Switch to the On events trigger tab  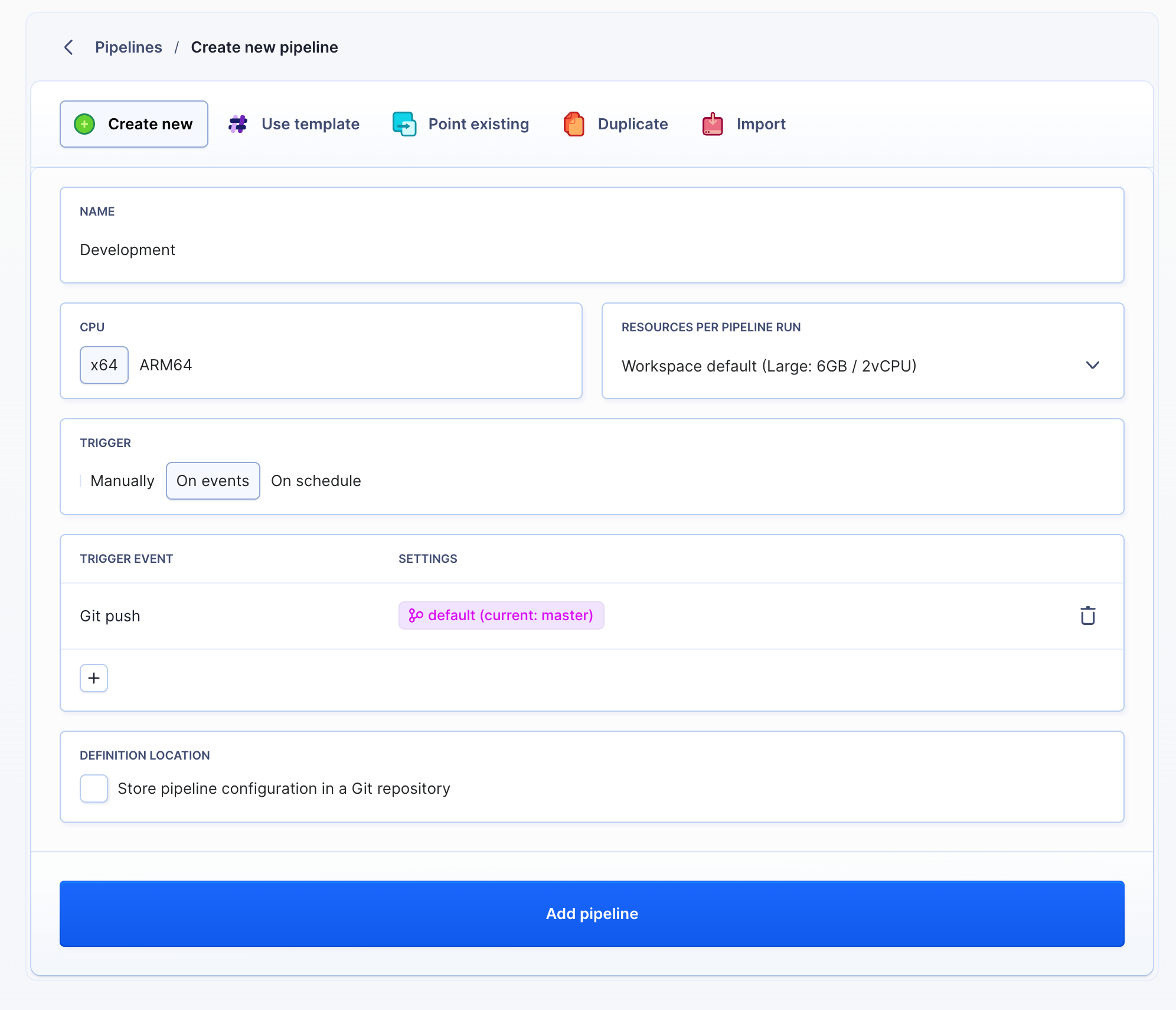point(212,480)
